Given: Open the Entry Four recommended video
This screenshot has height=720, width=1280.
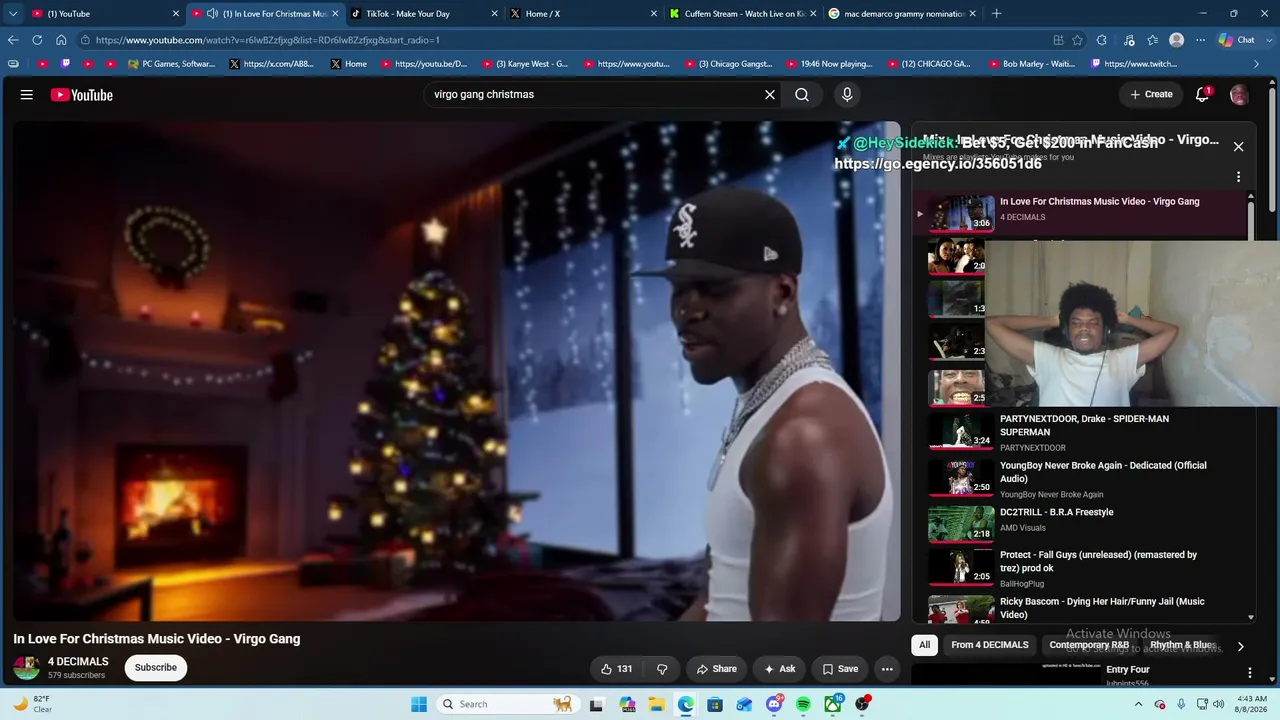Looking at the screenshot, I should [x=1127, y=670].
